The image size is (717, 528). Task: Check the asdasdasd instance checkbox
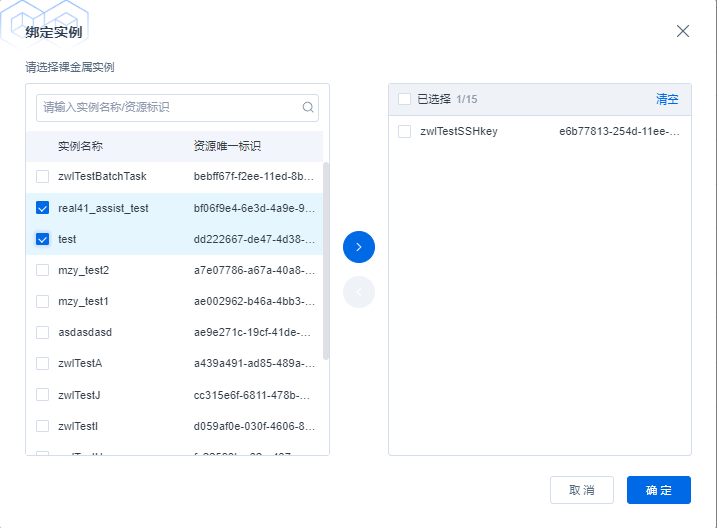[x=42, y=332]
